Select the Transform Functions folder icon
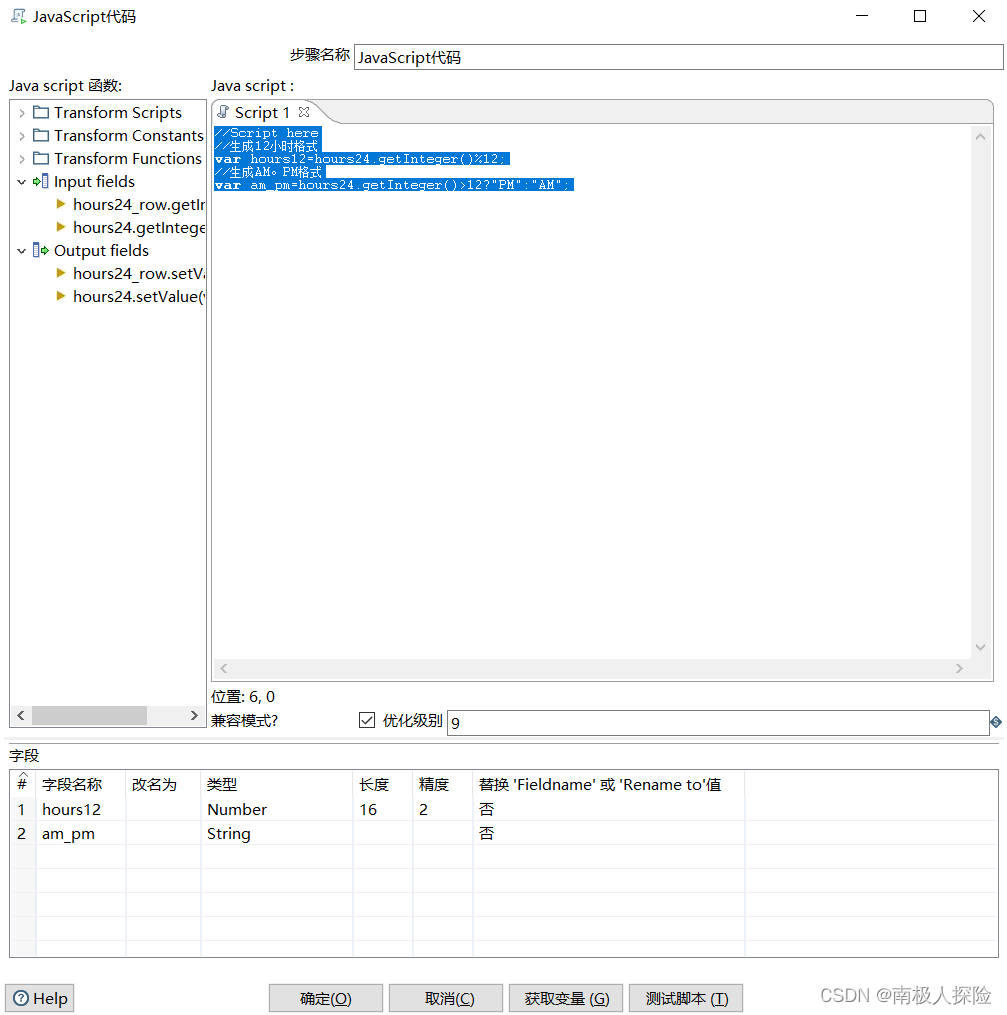 click(x=41, y=159)
